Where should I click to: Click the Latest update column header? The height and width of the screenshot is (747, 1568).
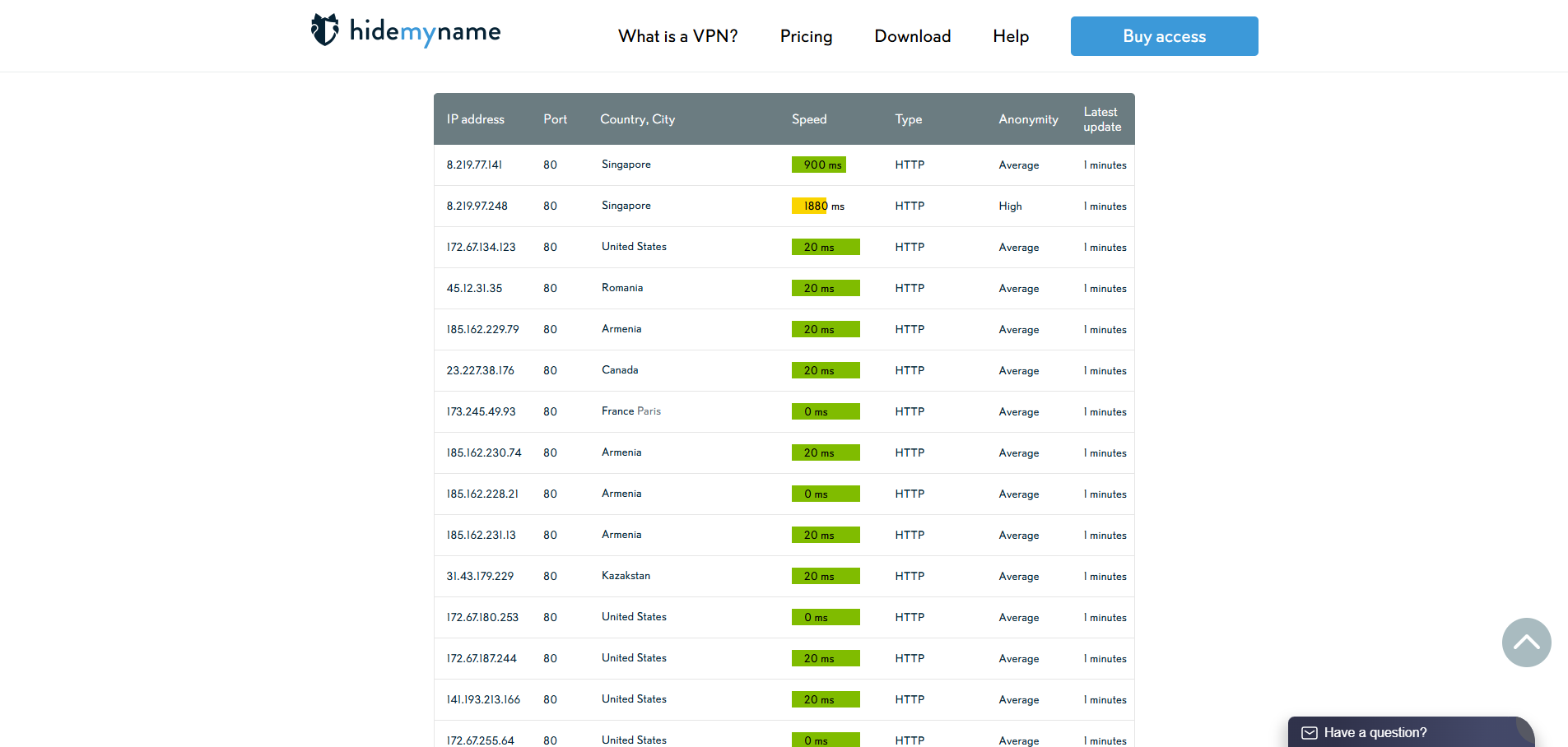coord(1102,119)
